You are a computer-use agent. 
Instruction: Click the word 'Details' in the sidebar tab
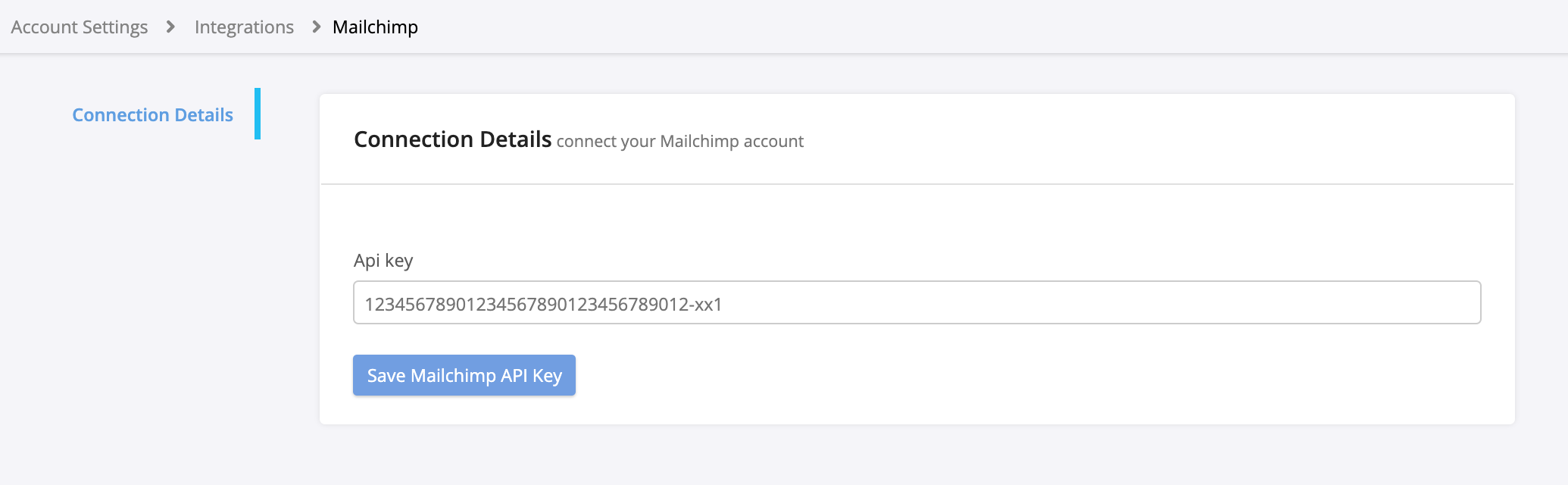[204, 114]
